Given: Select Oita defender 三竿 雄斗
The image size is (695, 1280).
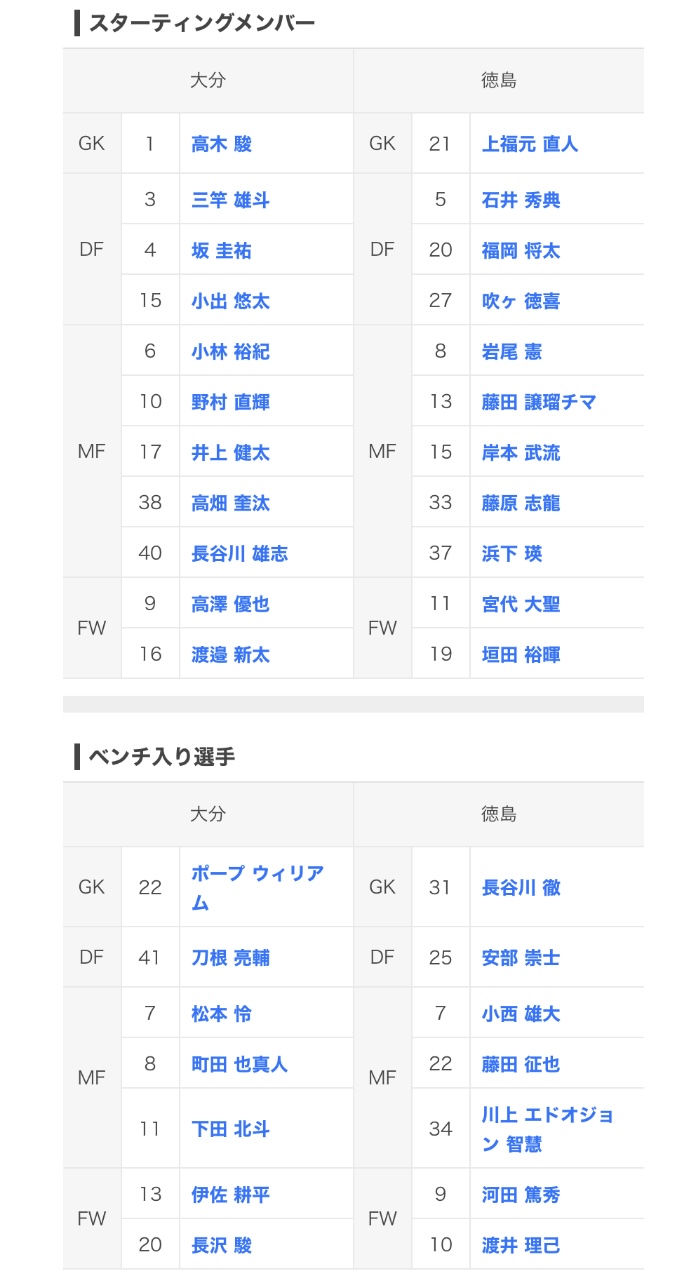Looking at the screenshot, I should [230, 200].
